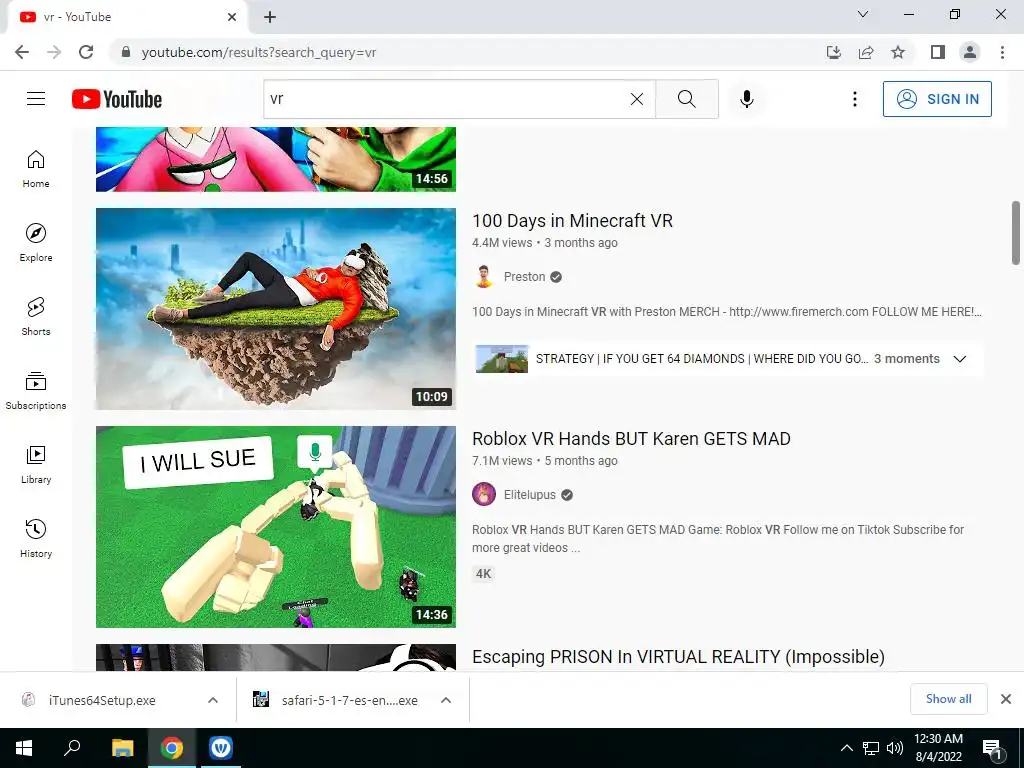Viewport: 1024px width, 768px height.
Task: Close the downloads bar
Action: (x=1006, y=699)
